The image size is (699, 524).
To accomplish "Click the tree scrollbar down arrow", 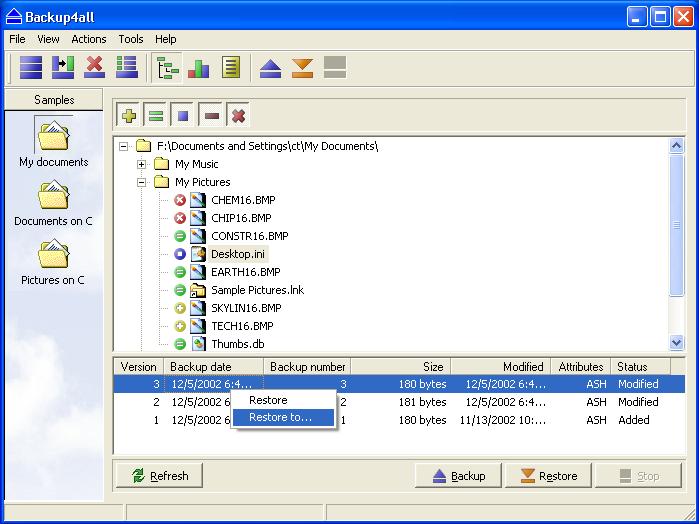I will [x=676, y=342].
